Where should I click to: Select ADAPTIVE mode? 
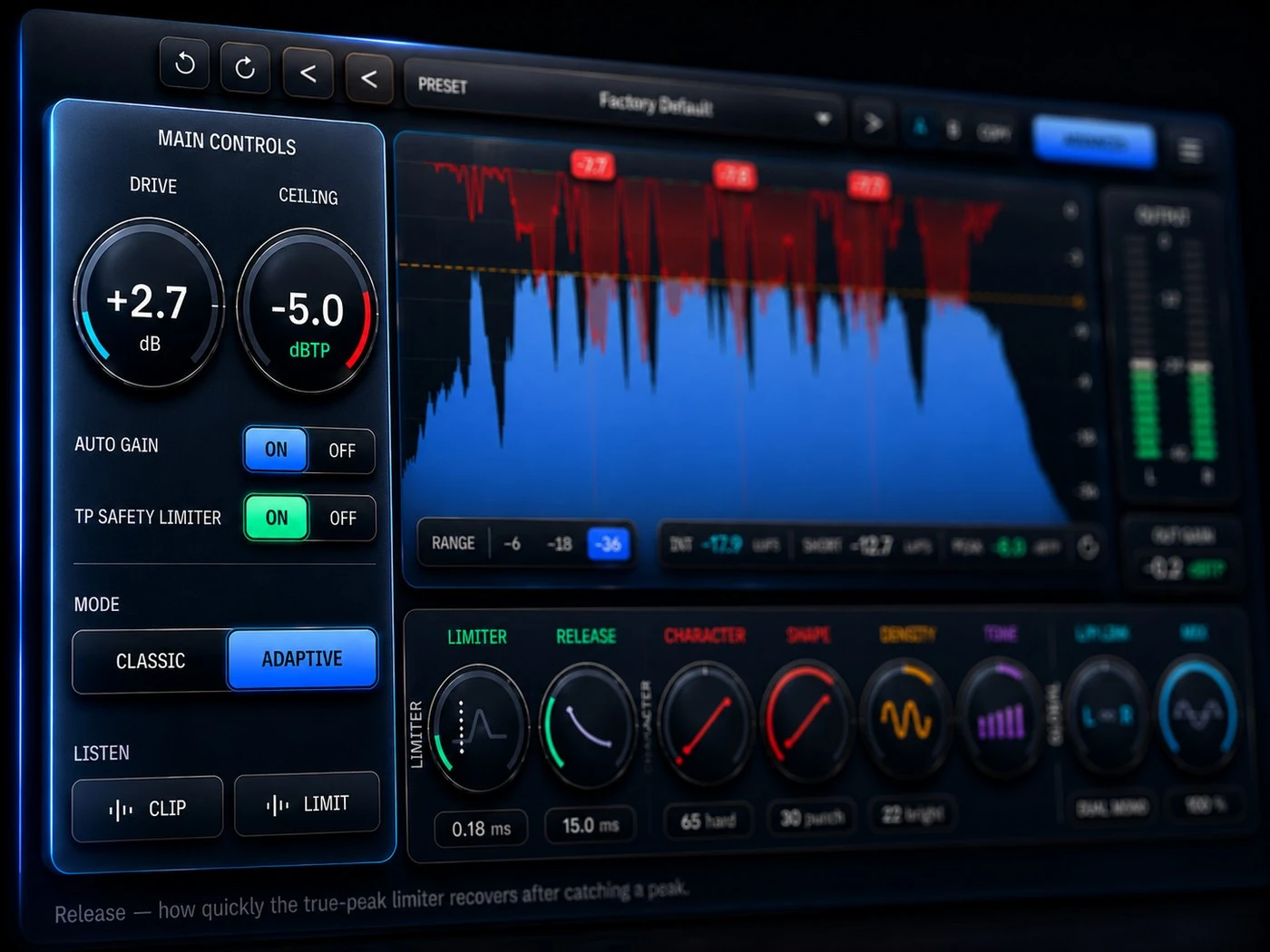tap(302, 659)
